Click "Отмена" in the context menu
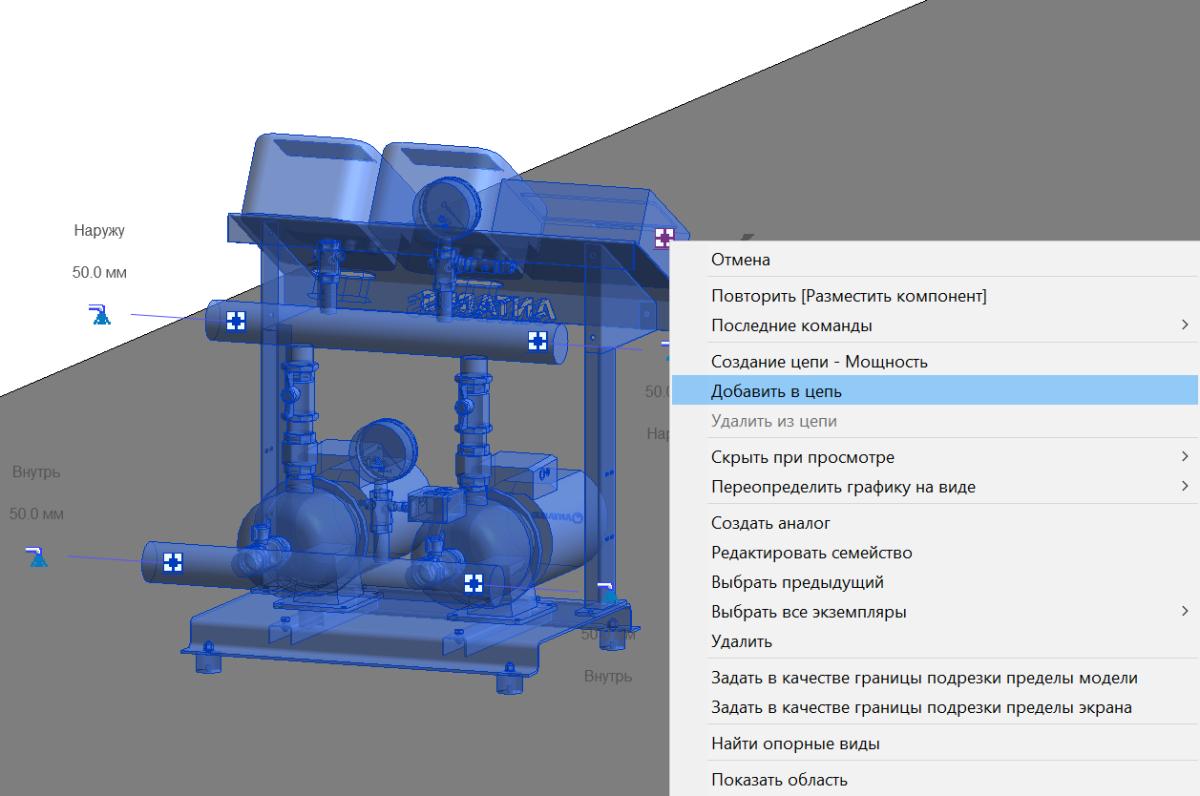1200x796 pixels. 740,259
